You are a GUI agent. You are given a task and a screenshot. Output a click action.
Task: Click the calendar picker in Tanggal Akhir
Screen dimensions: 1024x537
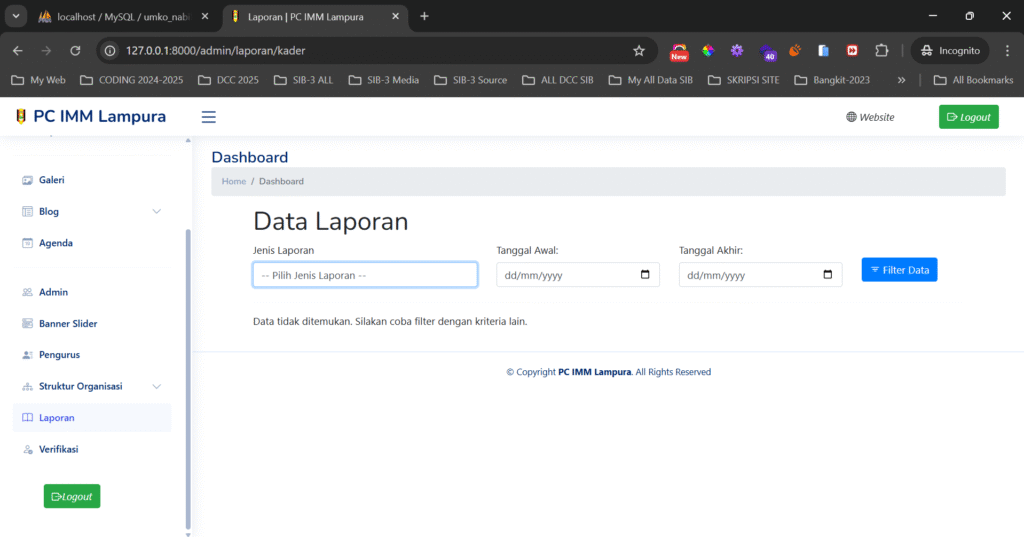827,275
